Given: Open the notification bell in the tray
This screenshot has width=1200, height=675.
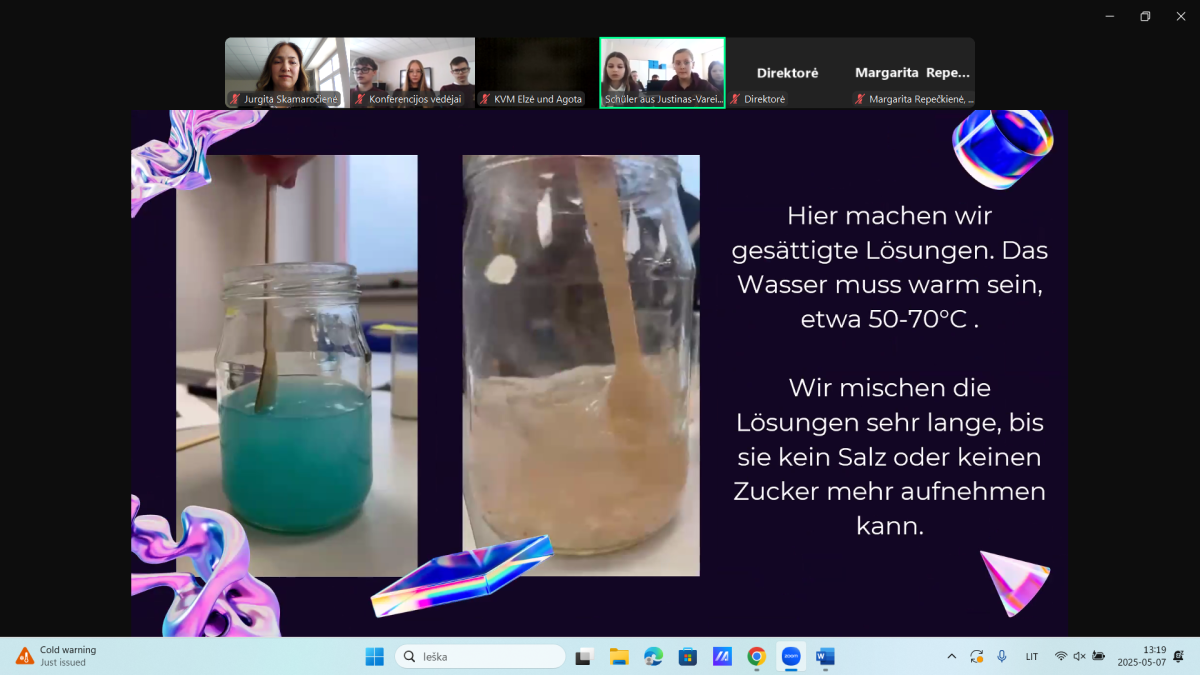Looking at the screenshot, I should click(1178, 657).
